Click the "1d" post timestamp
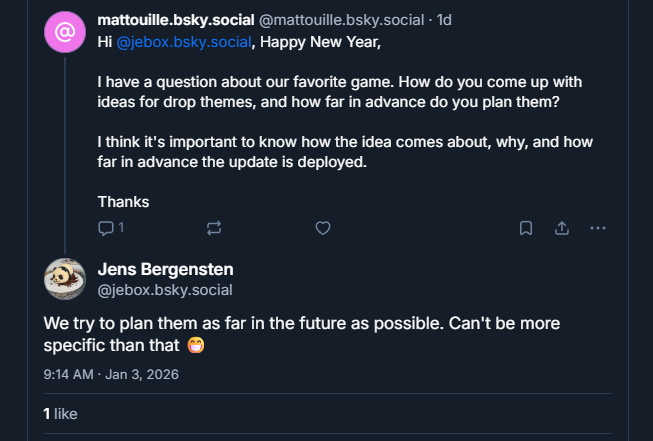The width and height of the screenshot is (653, 441). [x=444, y=21]
